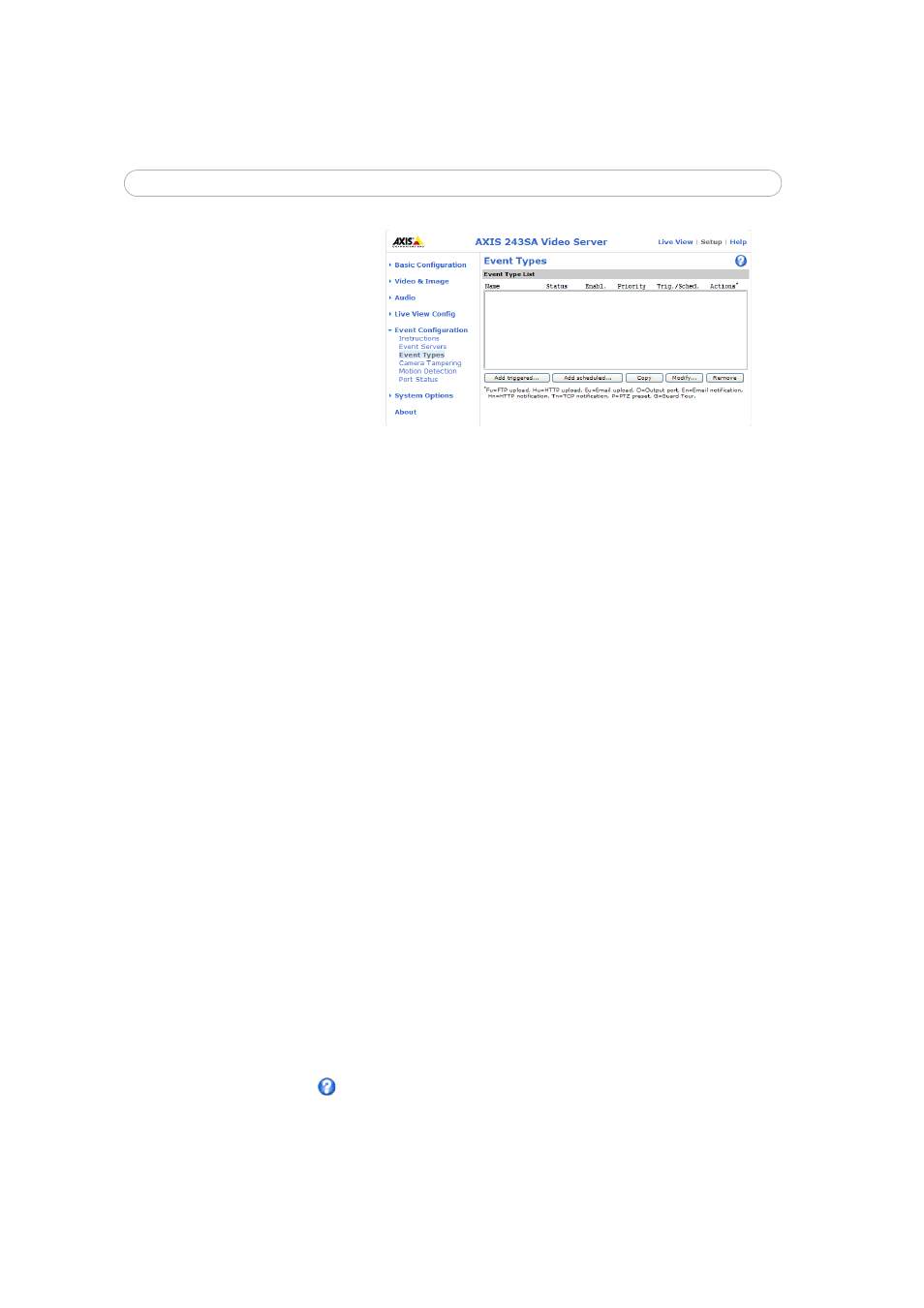This screenshot has height=1308, width=924.
Task: Open Port Status page
Action: (x=417, y=380)
